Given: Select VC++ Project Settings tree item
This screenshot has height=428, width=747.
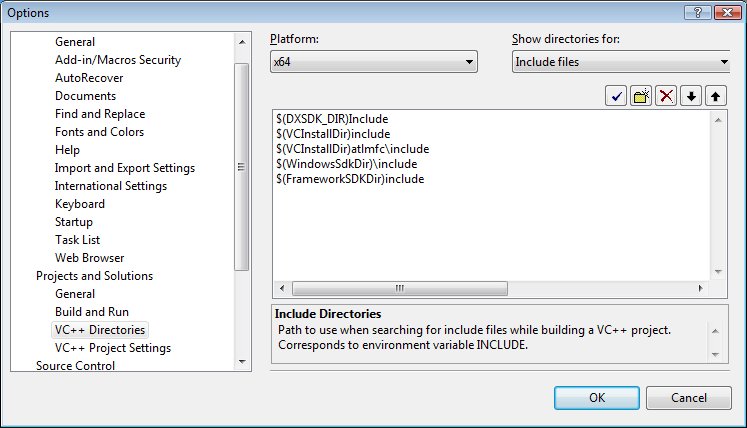Looking at the screenshot, I should pos(112,348).
